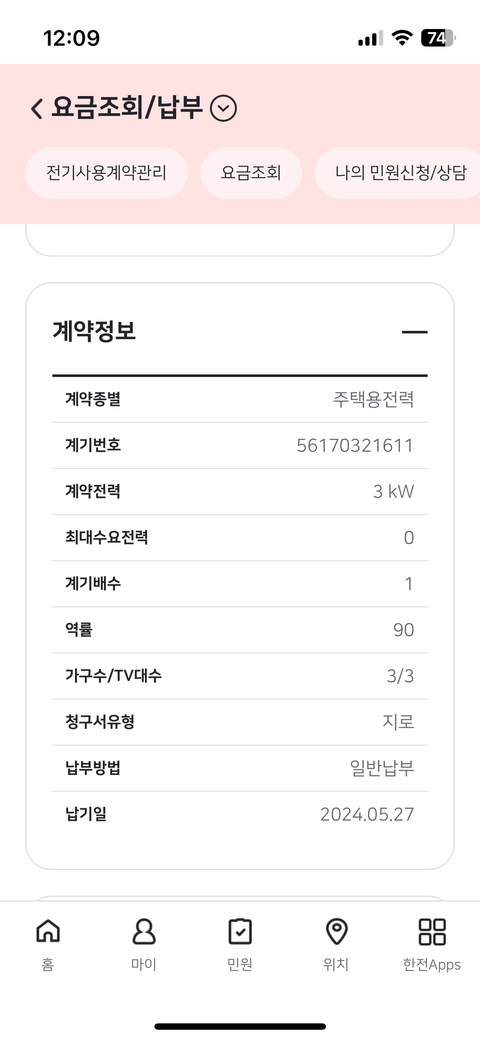Tap the 청구서유형 지로 row
480x1040 pixels.
point(240,722)
